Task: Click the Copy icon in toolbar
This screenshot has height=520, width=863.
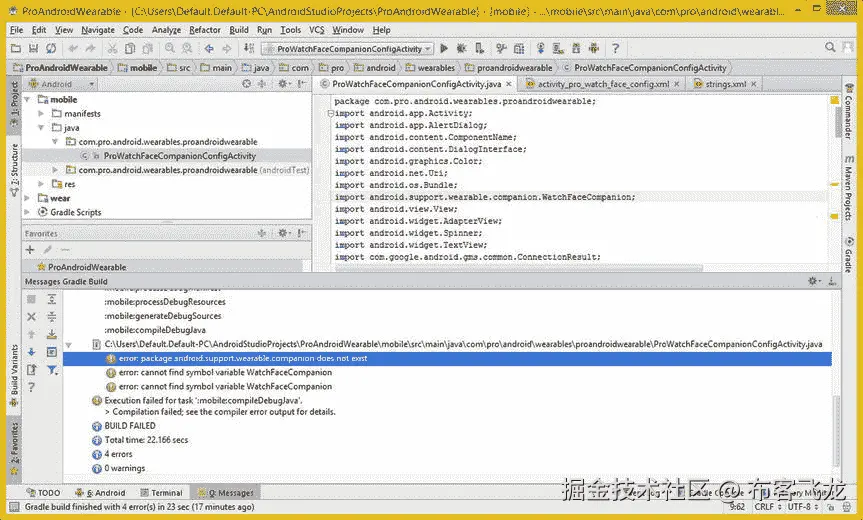Action: 130,48
